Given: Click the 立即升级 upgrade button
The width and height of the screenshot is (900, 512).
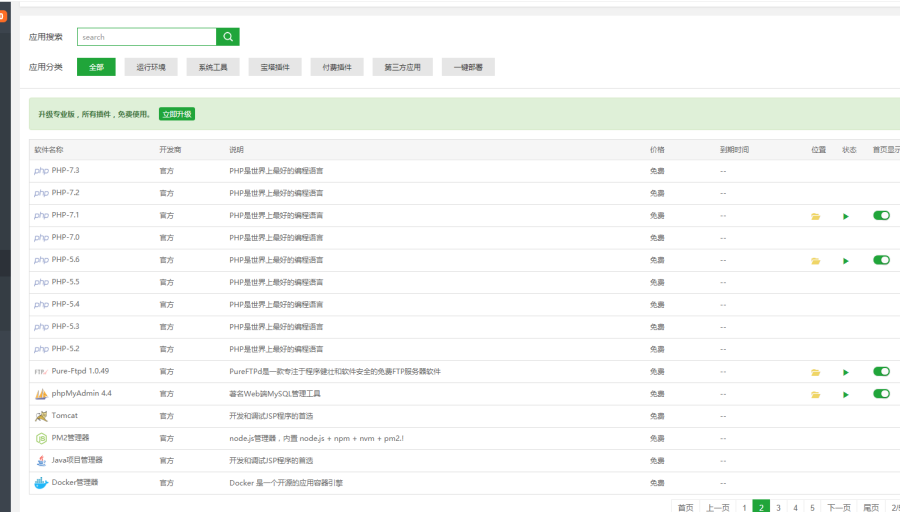Looking at the screenshot, I should tap(177, 114).
